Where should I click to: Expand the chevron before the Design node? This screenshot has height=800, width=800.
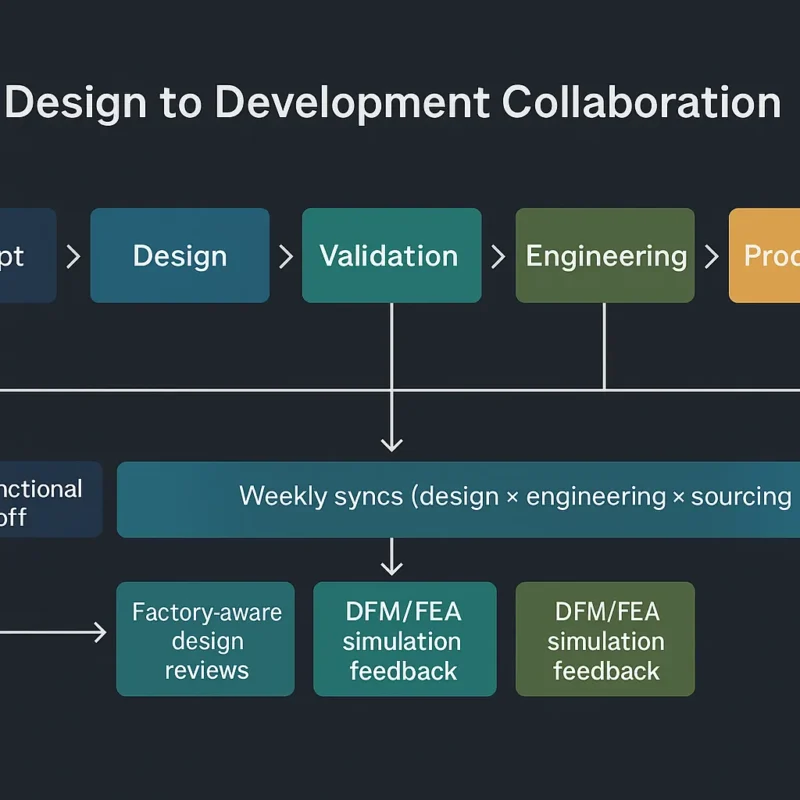point(72,256)
